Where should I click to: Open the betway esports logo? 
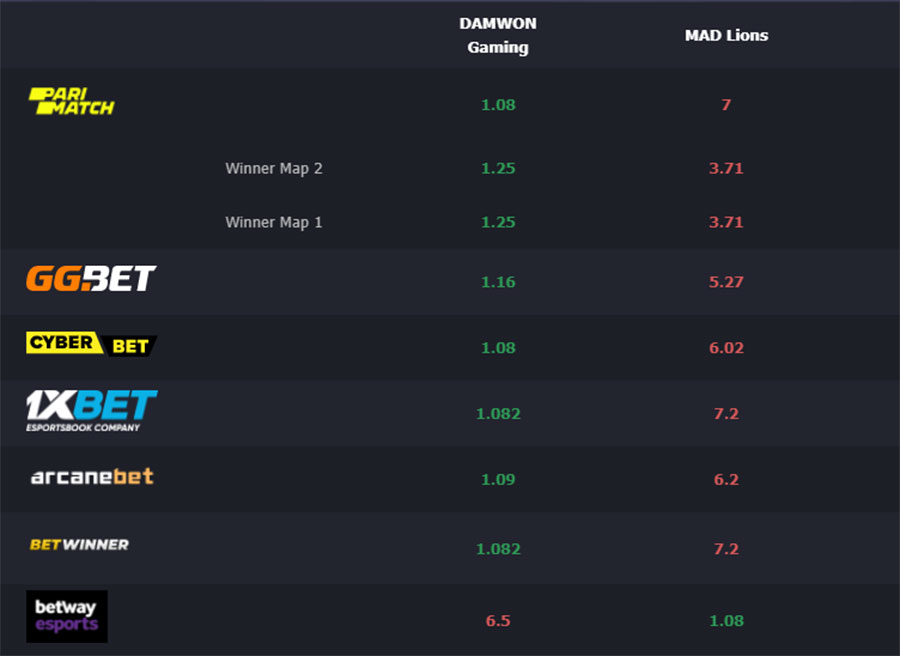pyautogui.click(x=67, y=616)
